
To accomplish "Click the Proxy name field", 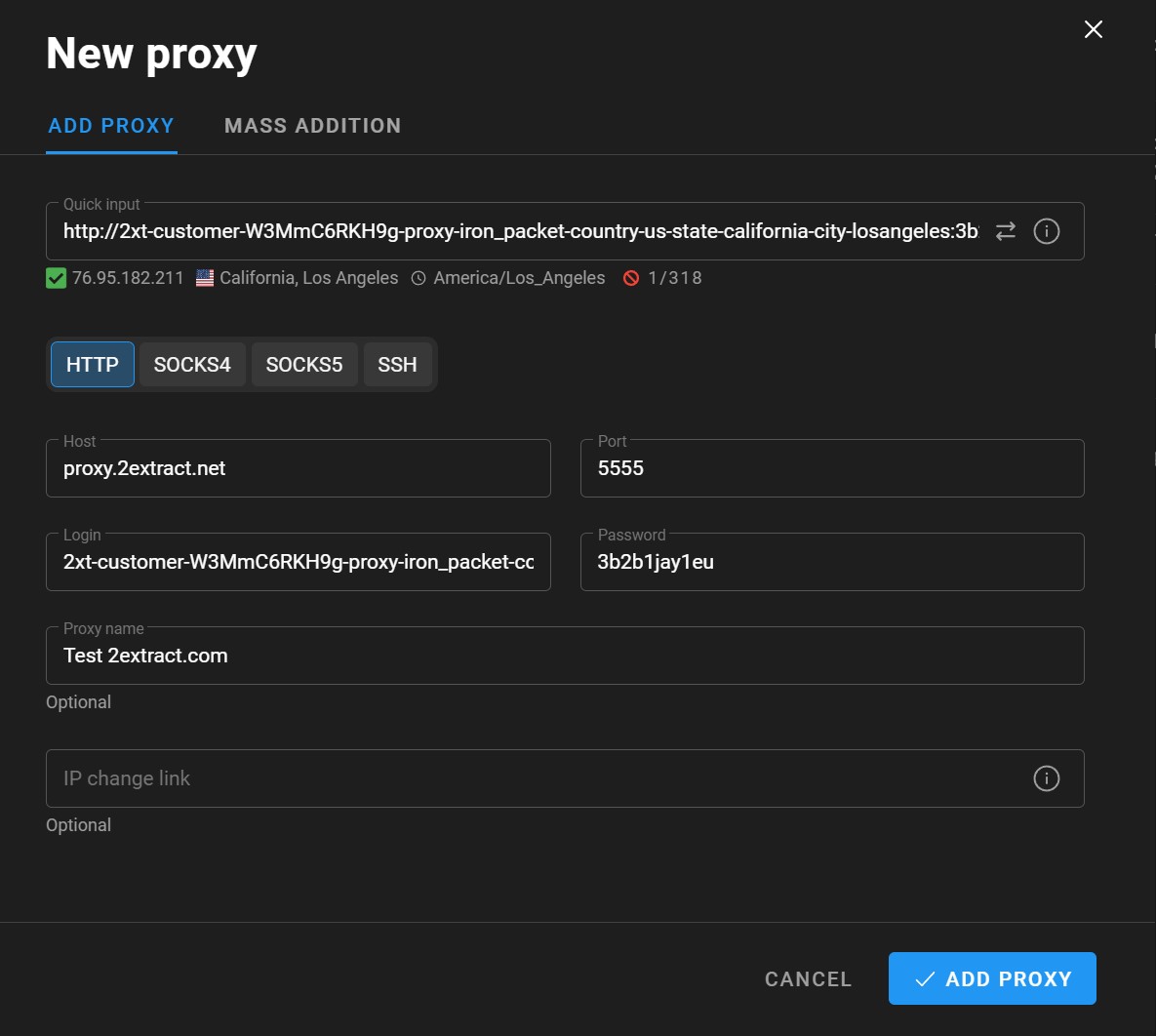I will [x=565, y=656].
